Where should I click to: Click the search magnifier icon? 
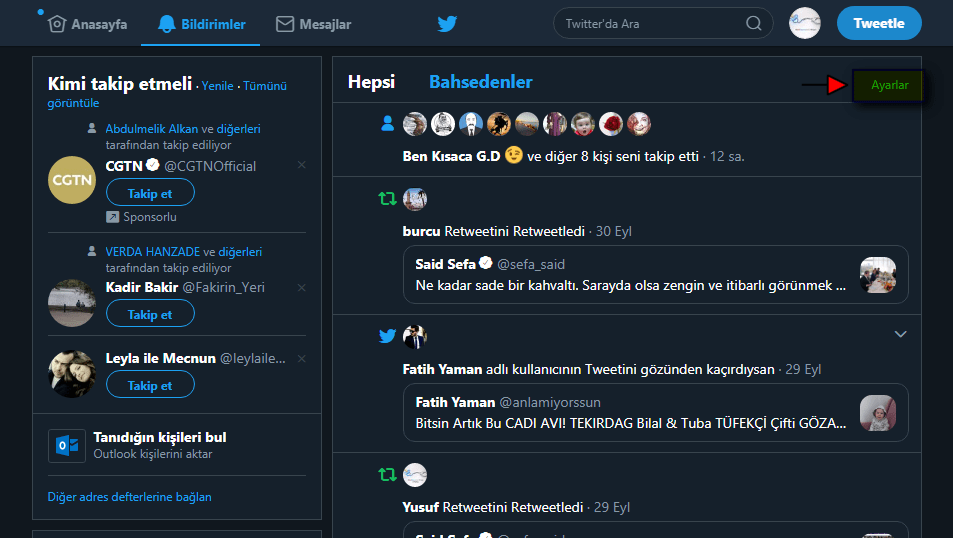[753, 24]
